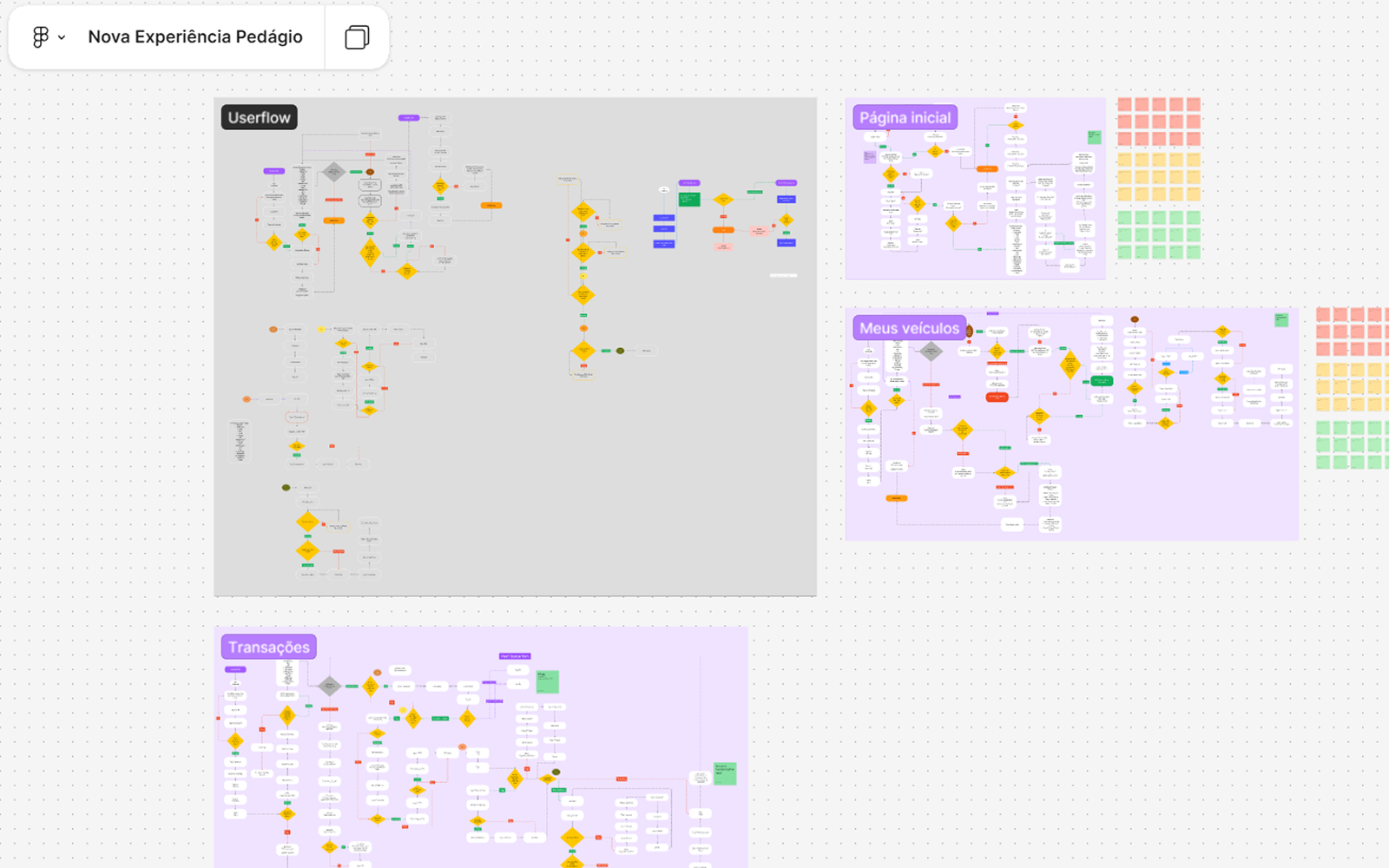The height and width of the screenshot is (868, 1389).
Task: Select the file name Nova Experiência Pedágio
Action: 195,36
